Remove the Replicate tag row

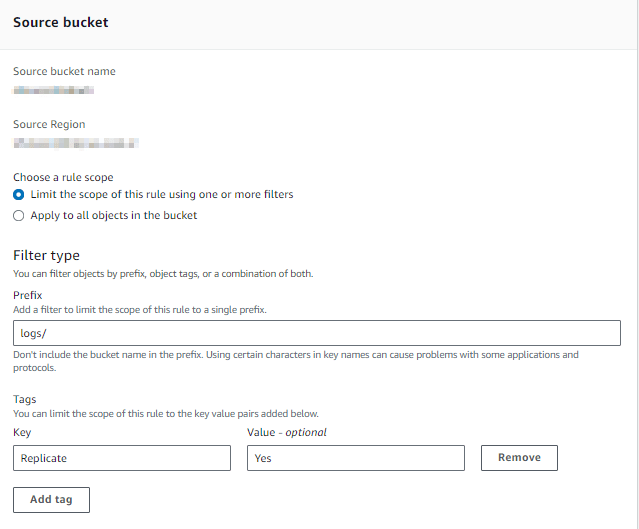coord(519,458)
